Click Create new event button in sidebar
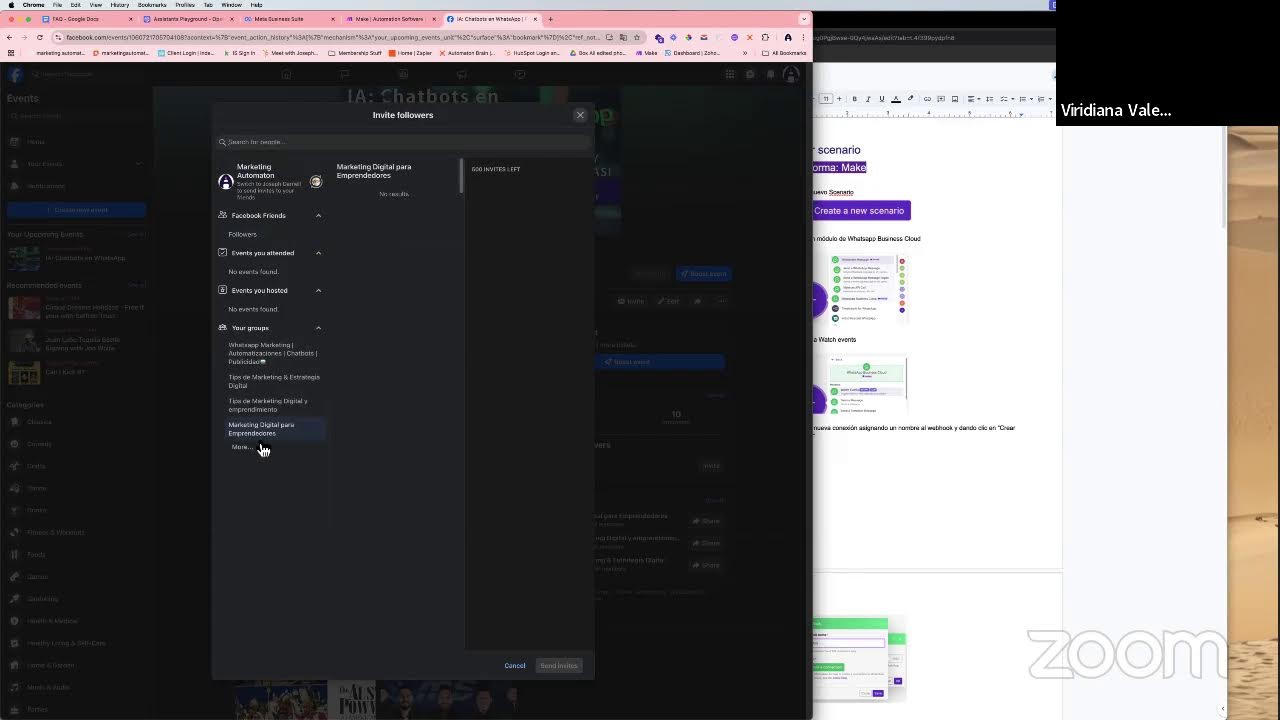Screen dimensions: 1280x720 pos(77,210)
